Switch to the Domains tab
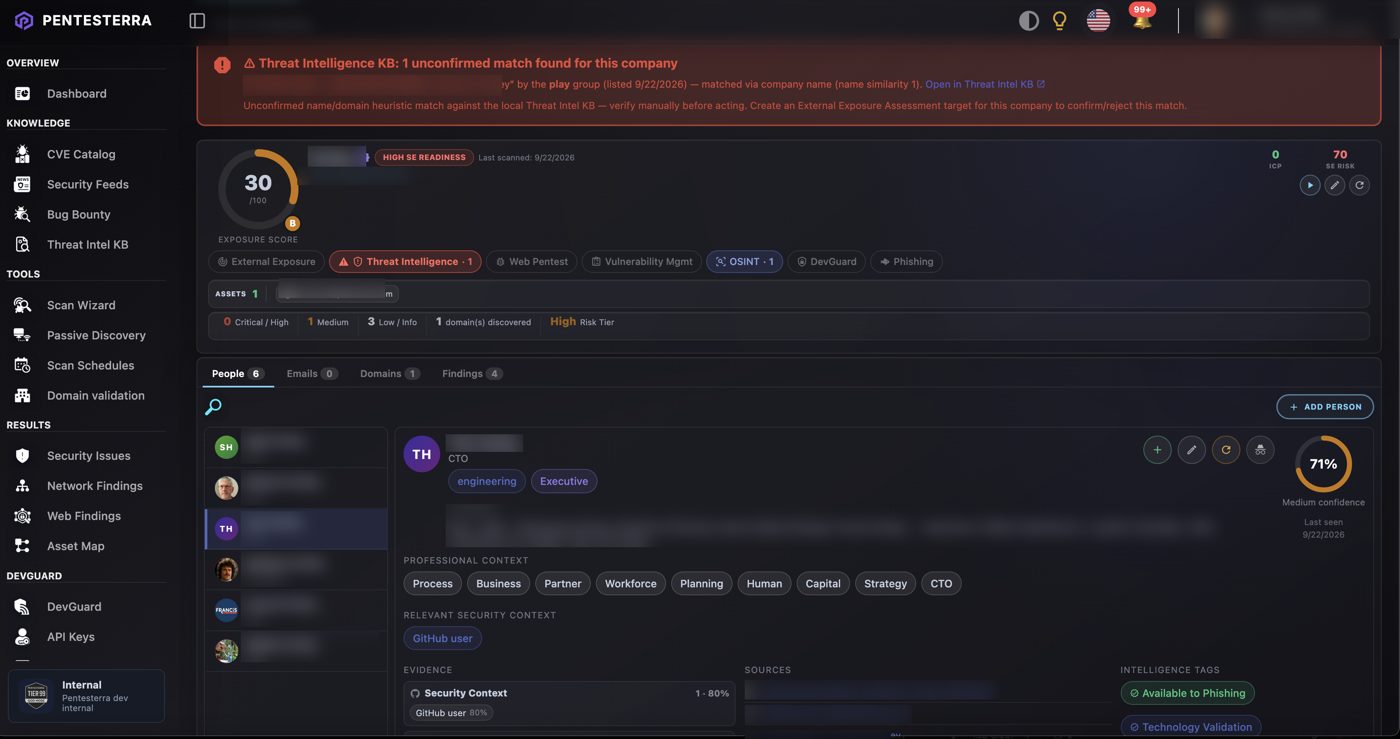The width and height of the screenshot is (1400, 739). click(389, 374)
